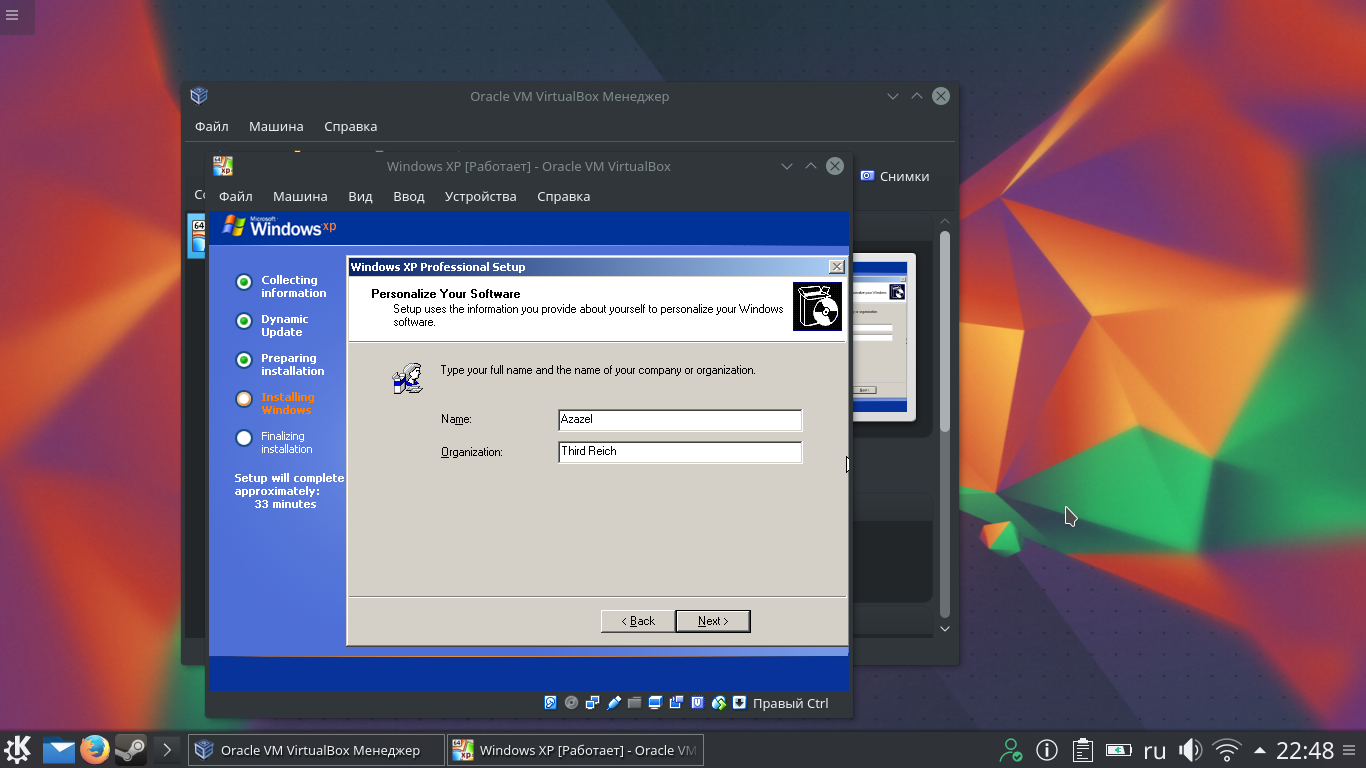Open the volume control tray icon
Screen dimensions: 1366x768
coord(1190,749)
